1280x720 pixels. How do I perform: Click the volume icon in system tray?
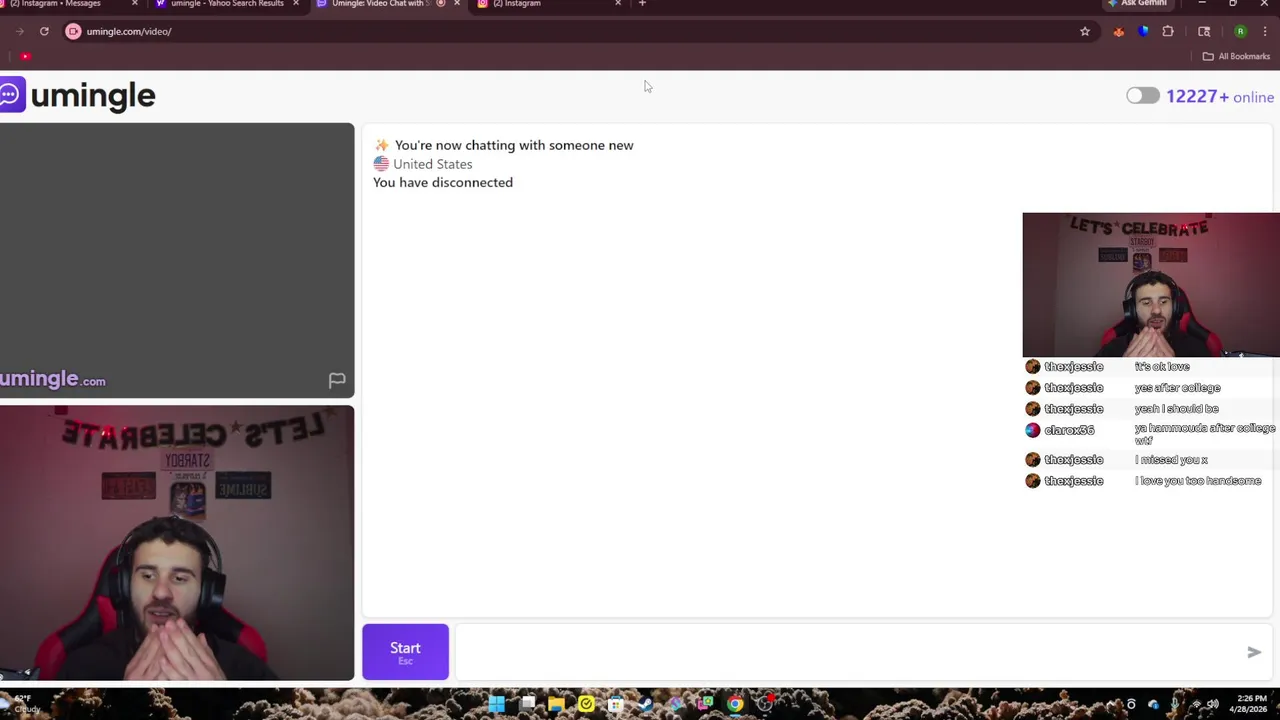click(1212, 704)
